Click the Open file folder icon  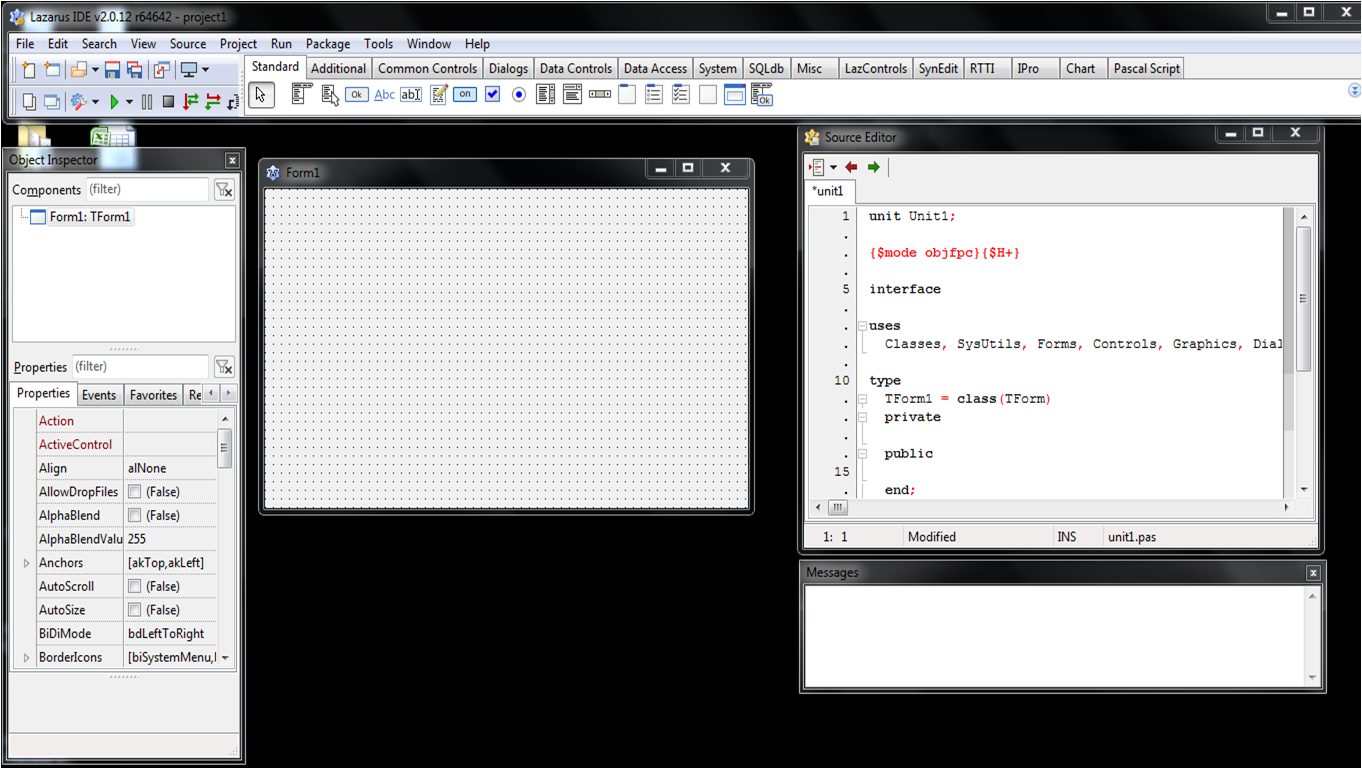[78, 70]
